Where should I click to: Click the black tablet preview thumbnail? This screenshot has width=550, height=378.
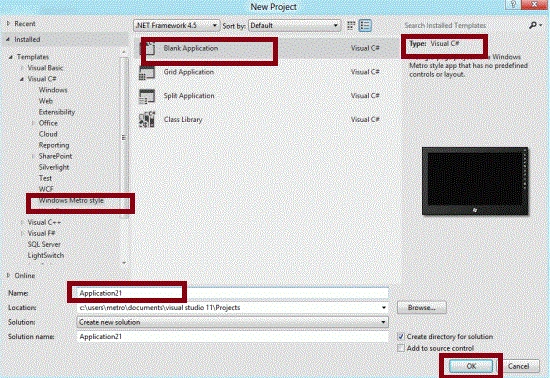(475, 181)
